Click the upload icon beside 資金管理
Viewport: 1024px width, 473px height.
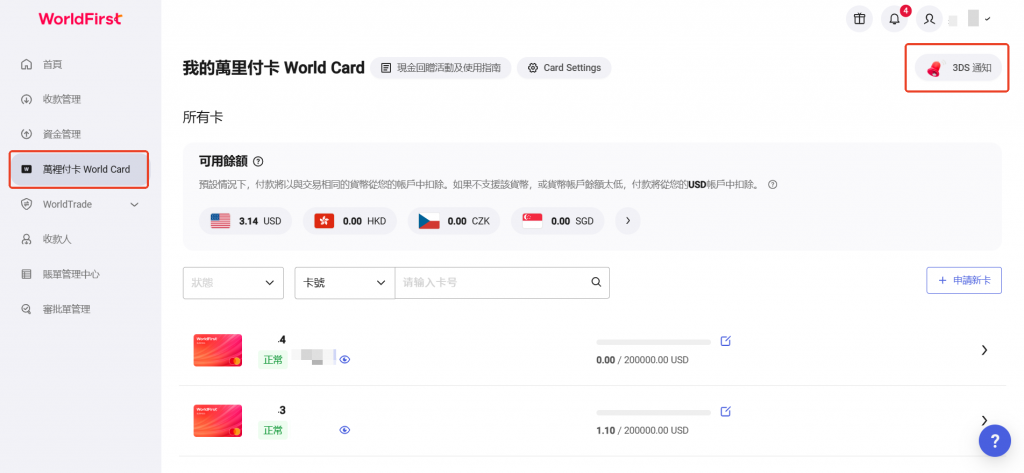coord(26,134)
